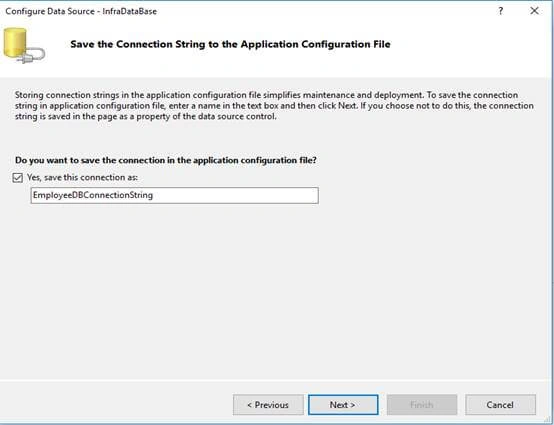Click the "Do you want to save the connection" question text

coord(166,160)
